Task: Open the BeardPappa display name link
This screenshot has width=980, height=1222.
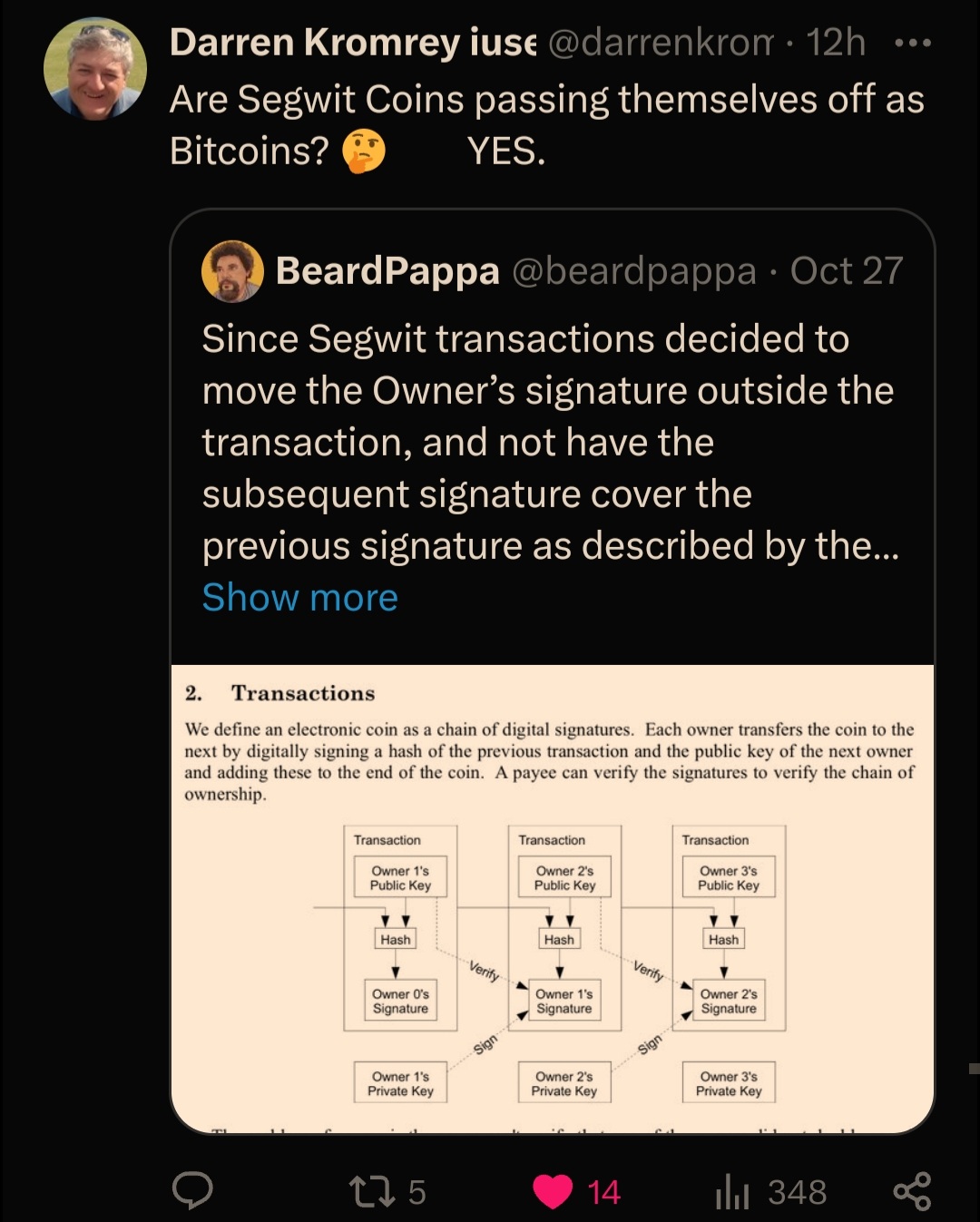Action: [387, 270]
